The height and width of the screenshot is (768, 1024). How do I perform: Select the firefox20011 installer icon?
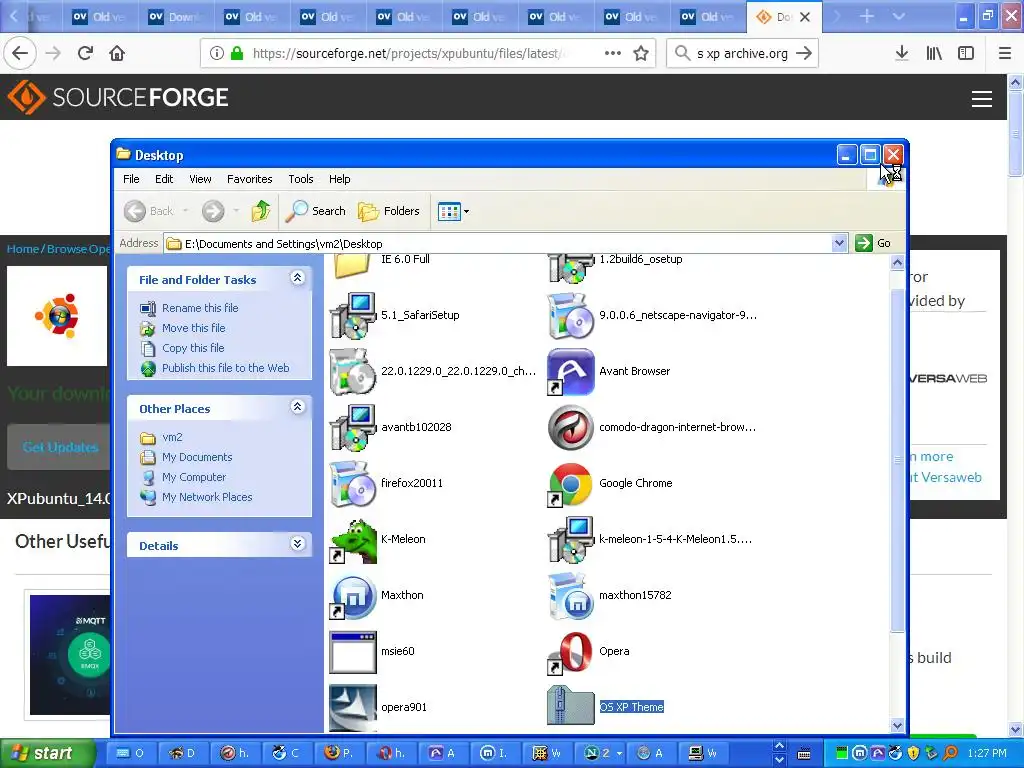(x=353, y=484)
